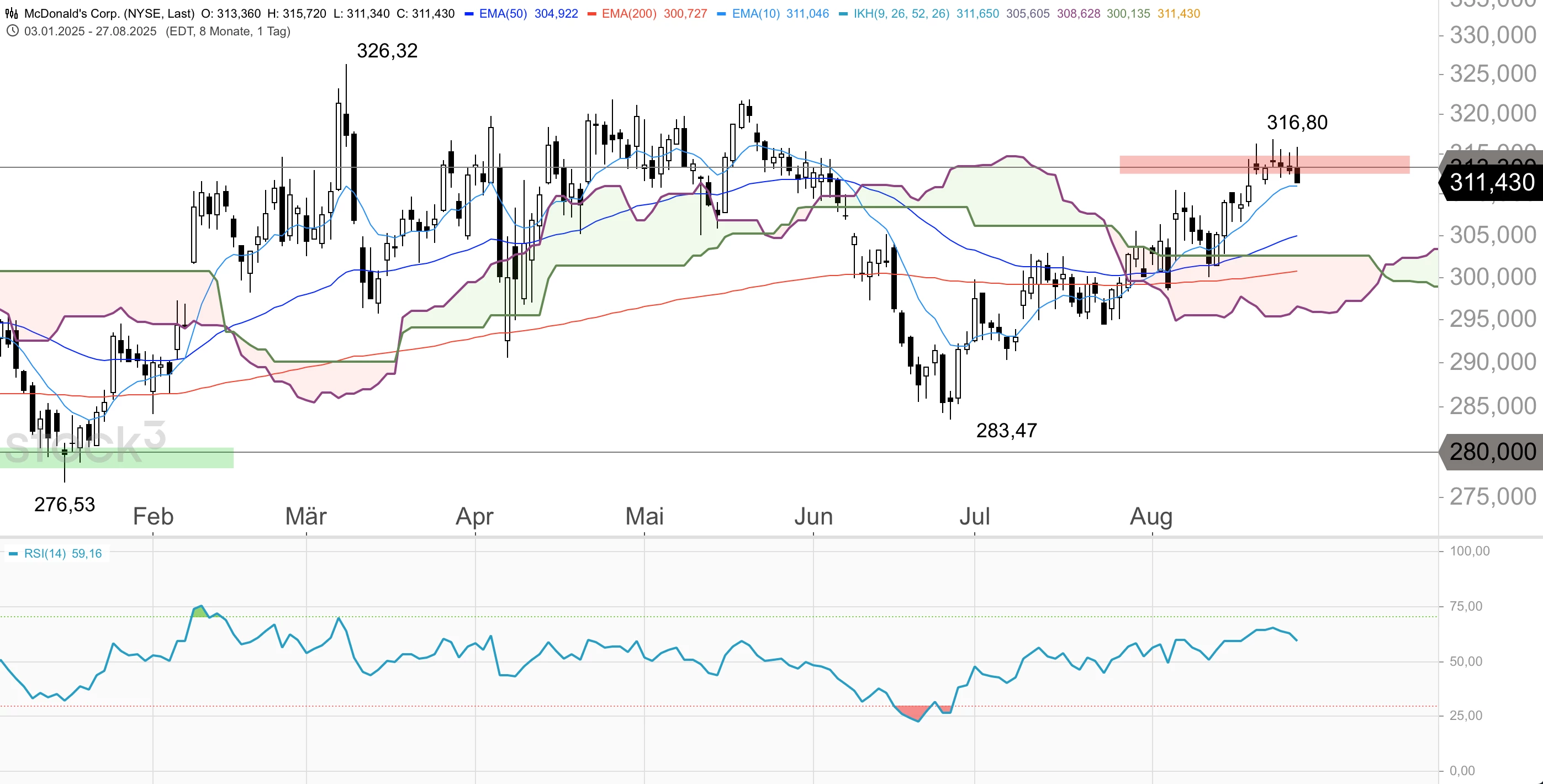Click the IKH value 305,605
Image resolution: width=1543 pixels, height=784 pixels.
1028,13
